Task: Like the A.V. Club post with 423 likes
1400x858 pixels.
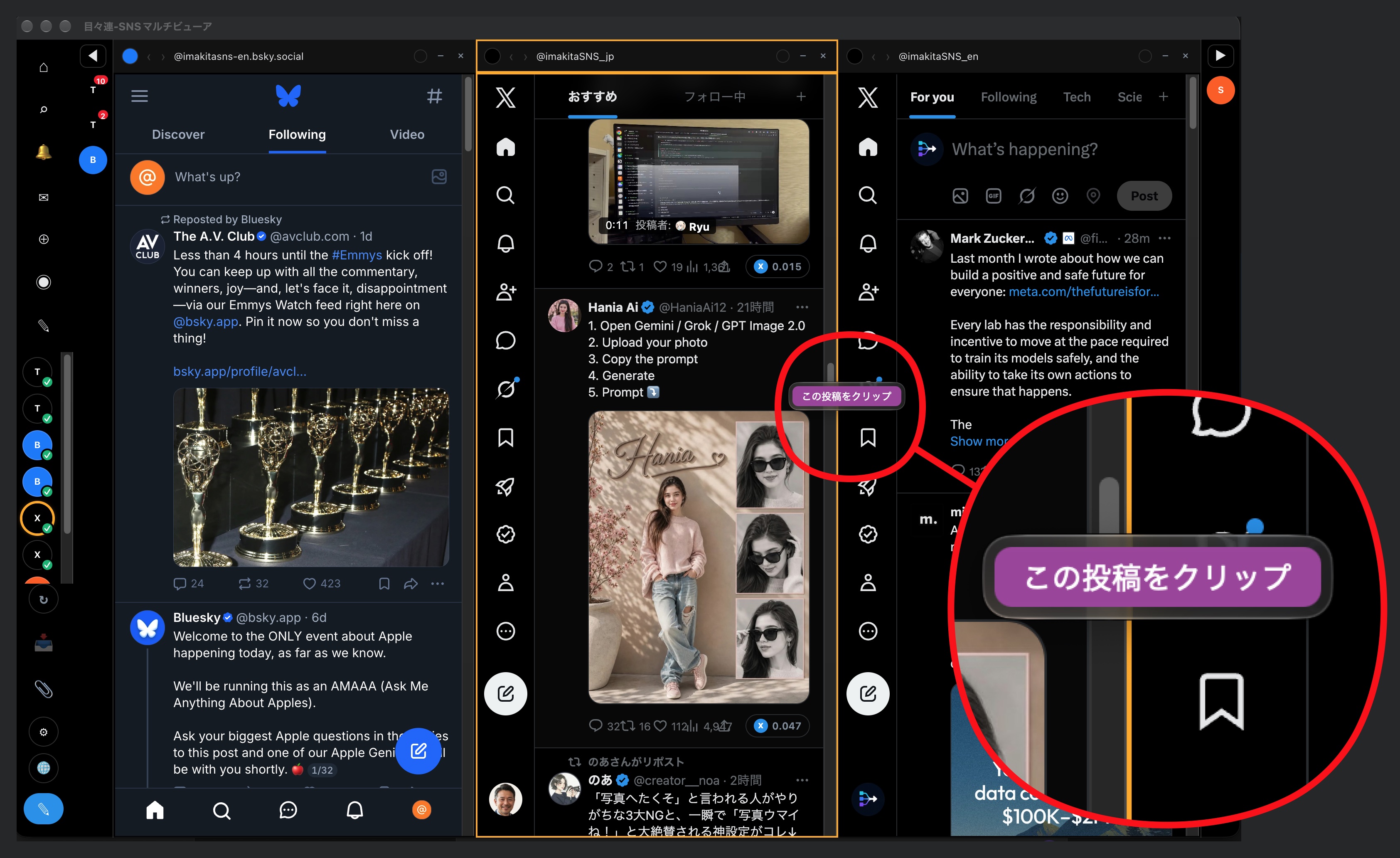Action: (x=322, y=584)
